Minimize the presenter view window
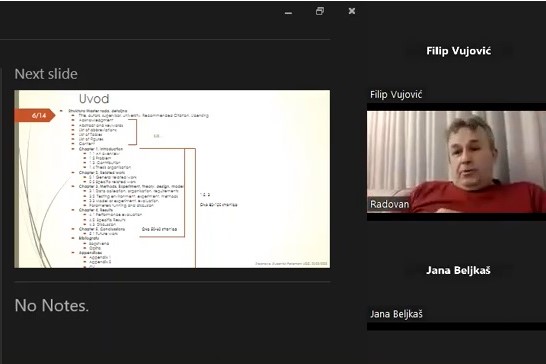Image resolution: width=546 pixels, height=364 pixels. coord(288,13)
